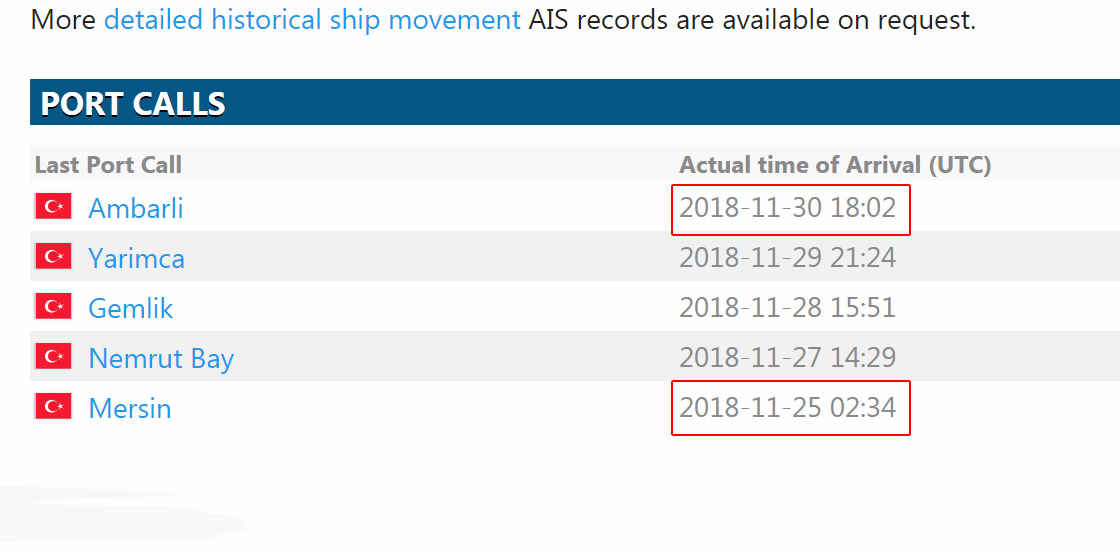1120x552 pixels.
Task: Open the Ambarli port link
Action: (136, 208)
